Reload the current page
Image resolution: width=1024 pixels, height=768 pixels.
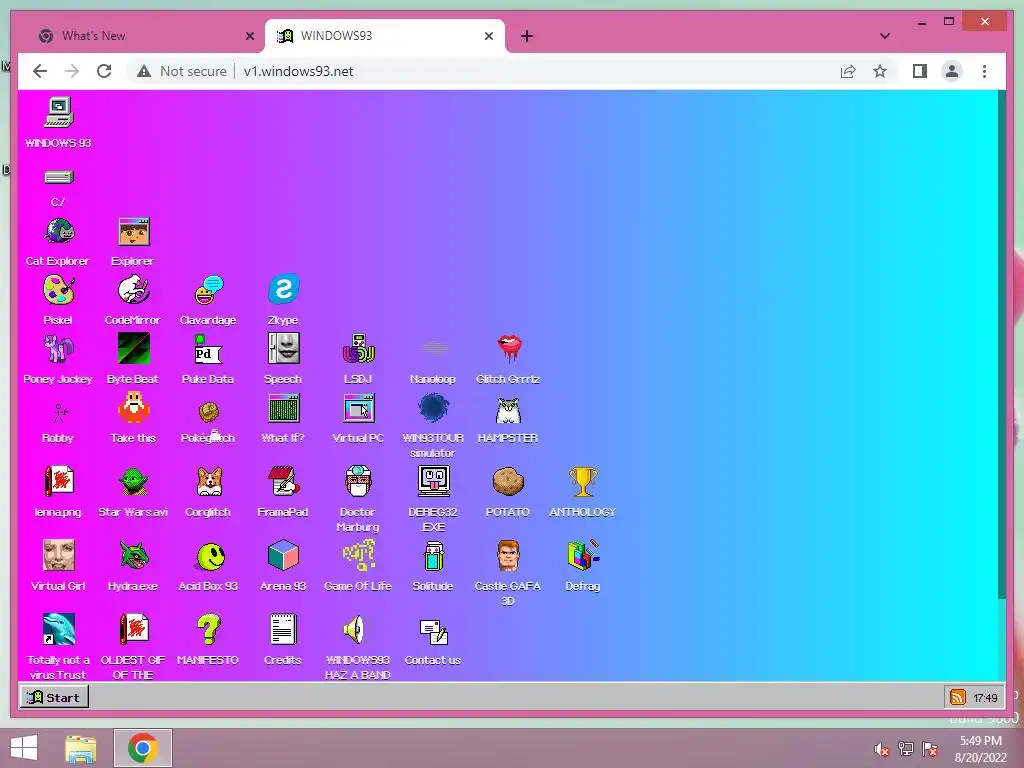pyautogui.click(x=104, y=71)
